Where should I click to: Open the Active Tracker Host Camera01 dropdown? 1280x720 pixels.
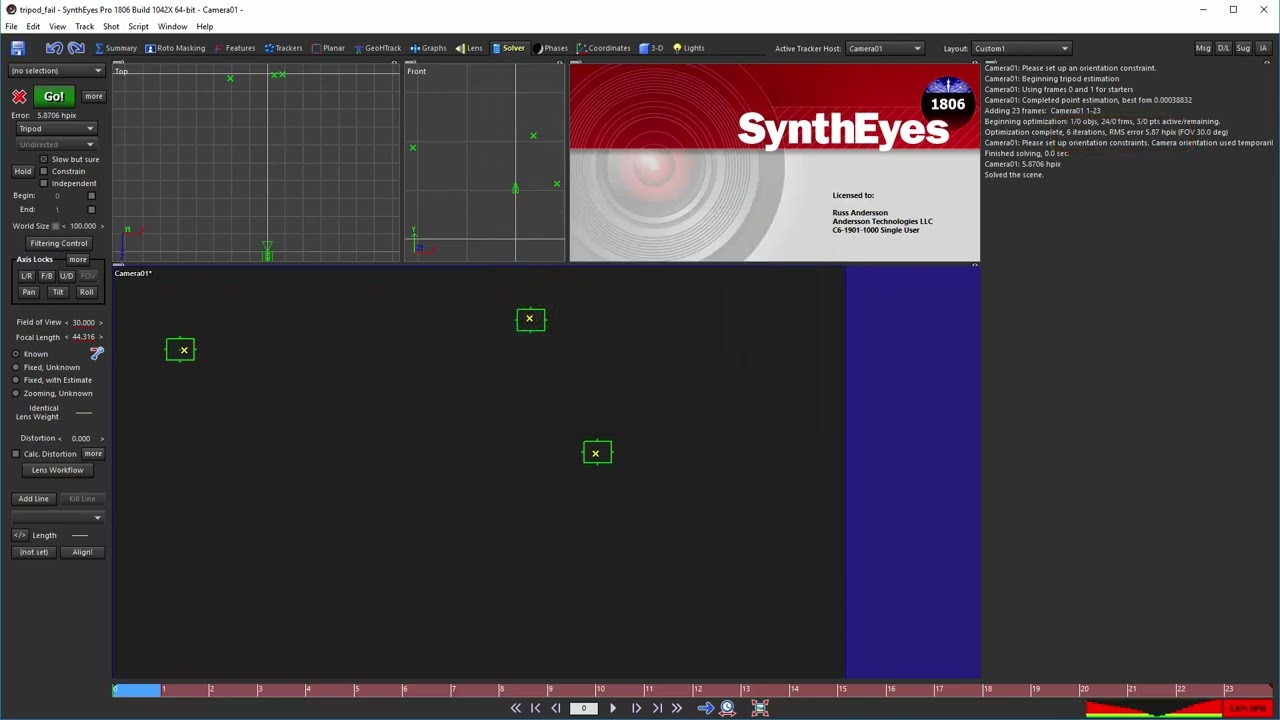(885, 48)
